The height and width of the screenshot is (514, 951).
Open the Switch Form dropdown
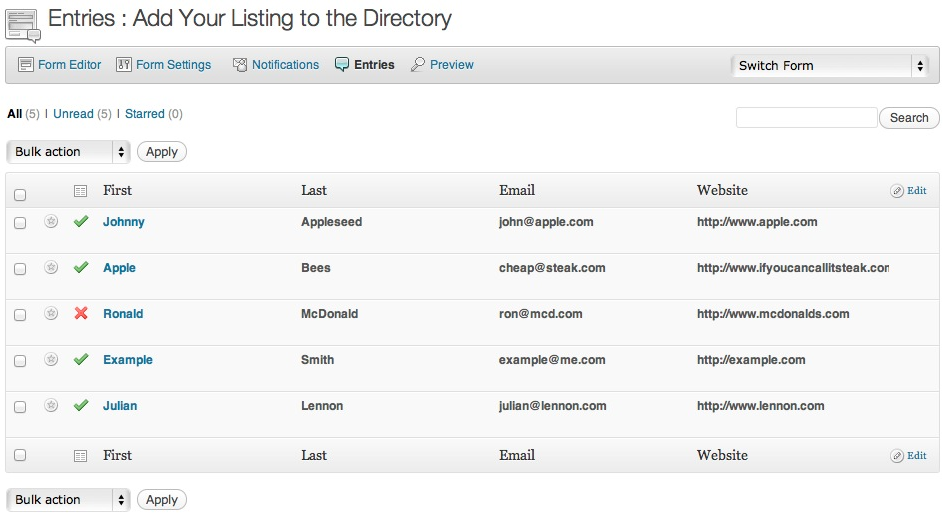pyautogui.click(x=830, y=66)
